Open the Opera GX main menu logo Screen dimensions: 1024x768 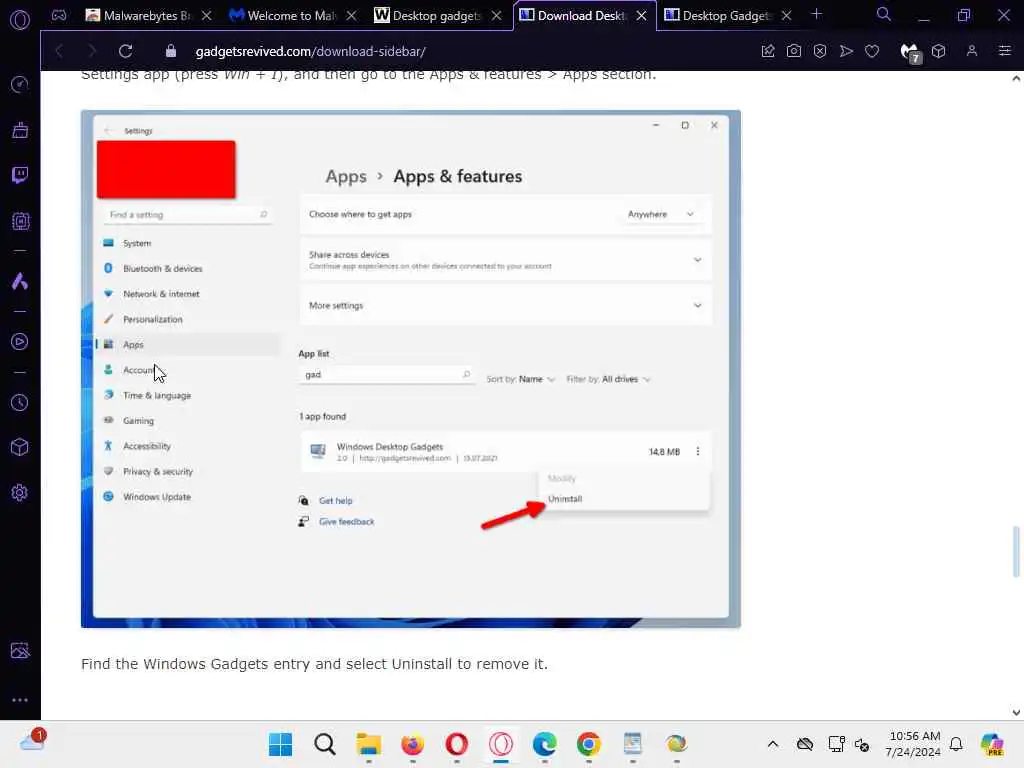tap(20, 20)
